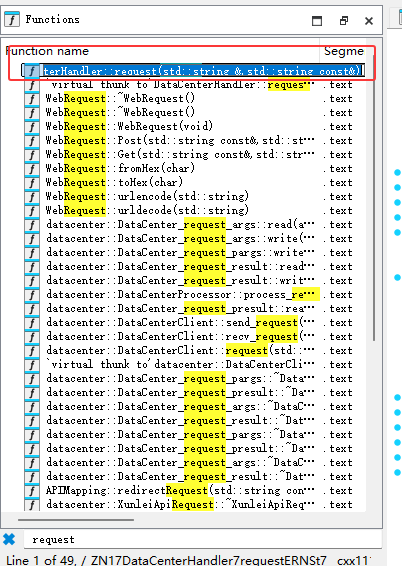Select the WebRequest::urldecode(std::string) entry

[195, 210]
